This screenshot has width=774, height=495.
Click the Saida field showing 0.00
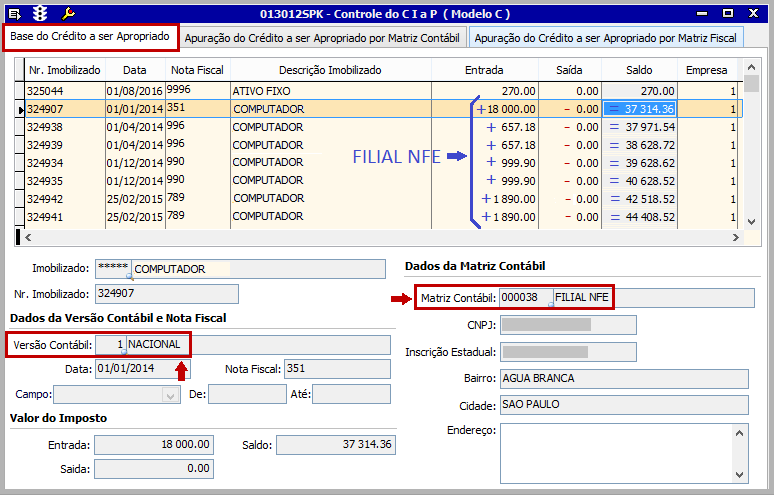pos(154,469)
